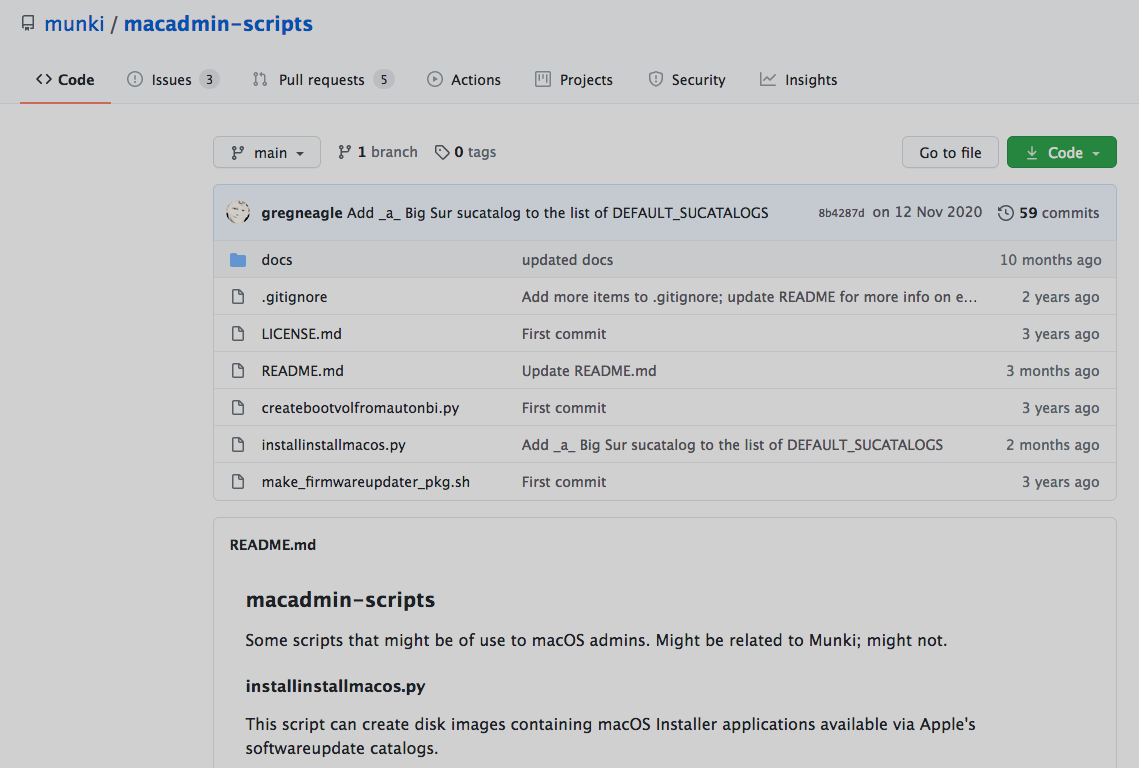
Task: Open the macadmin-scripts repository link
Action: pos(218,24)
